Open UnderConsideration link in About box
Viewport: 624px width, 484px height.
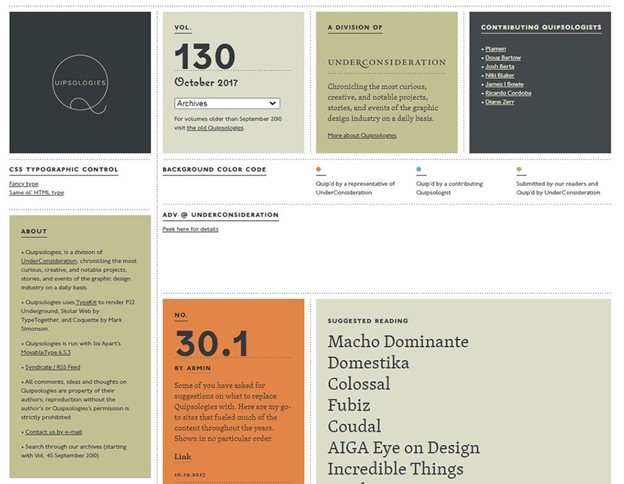[49, 261]
